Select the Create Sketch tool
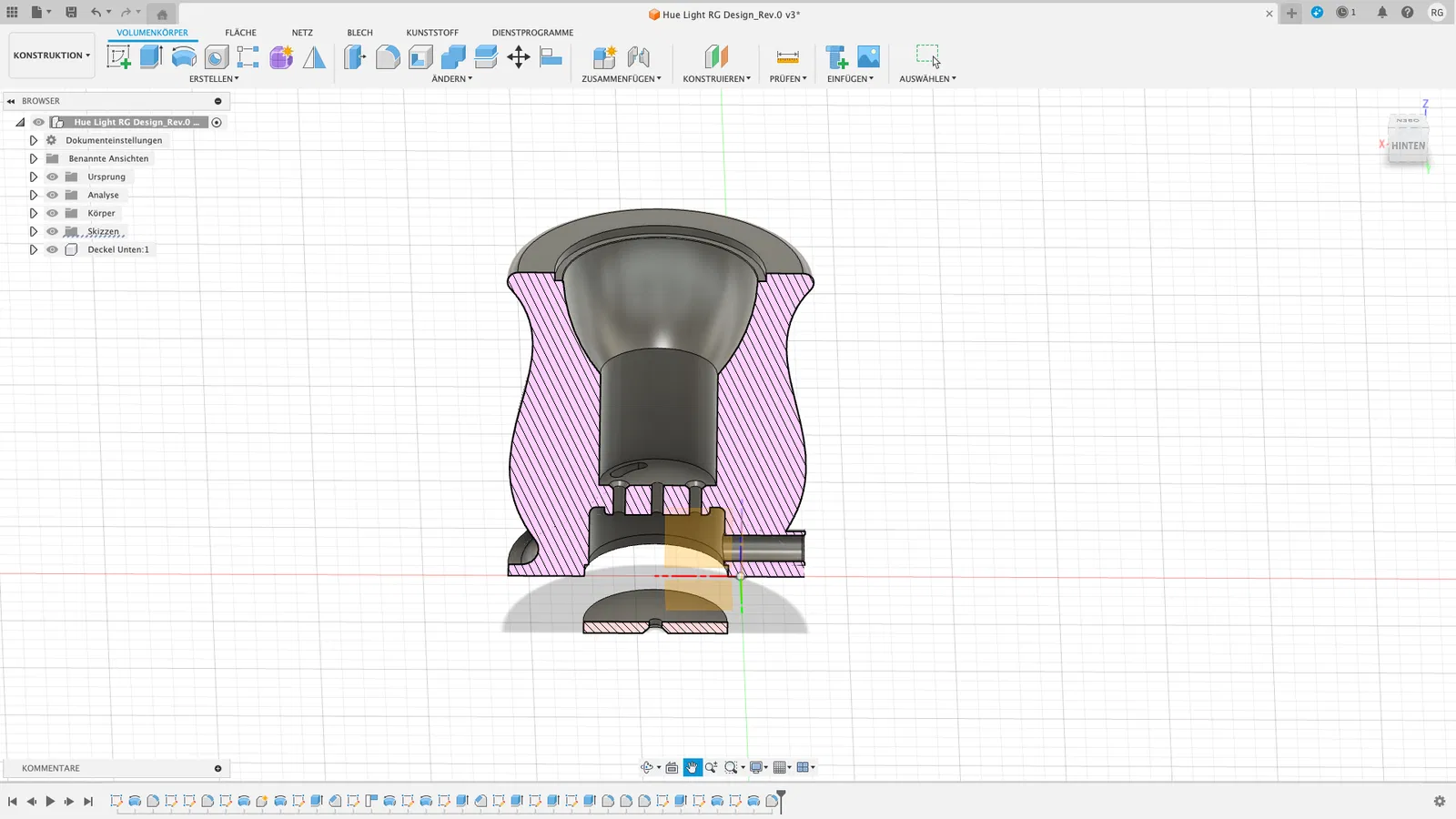1456x819 pixels. pos(119,57)
